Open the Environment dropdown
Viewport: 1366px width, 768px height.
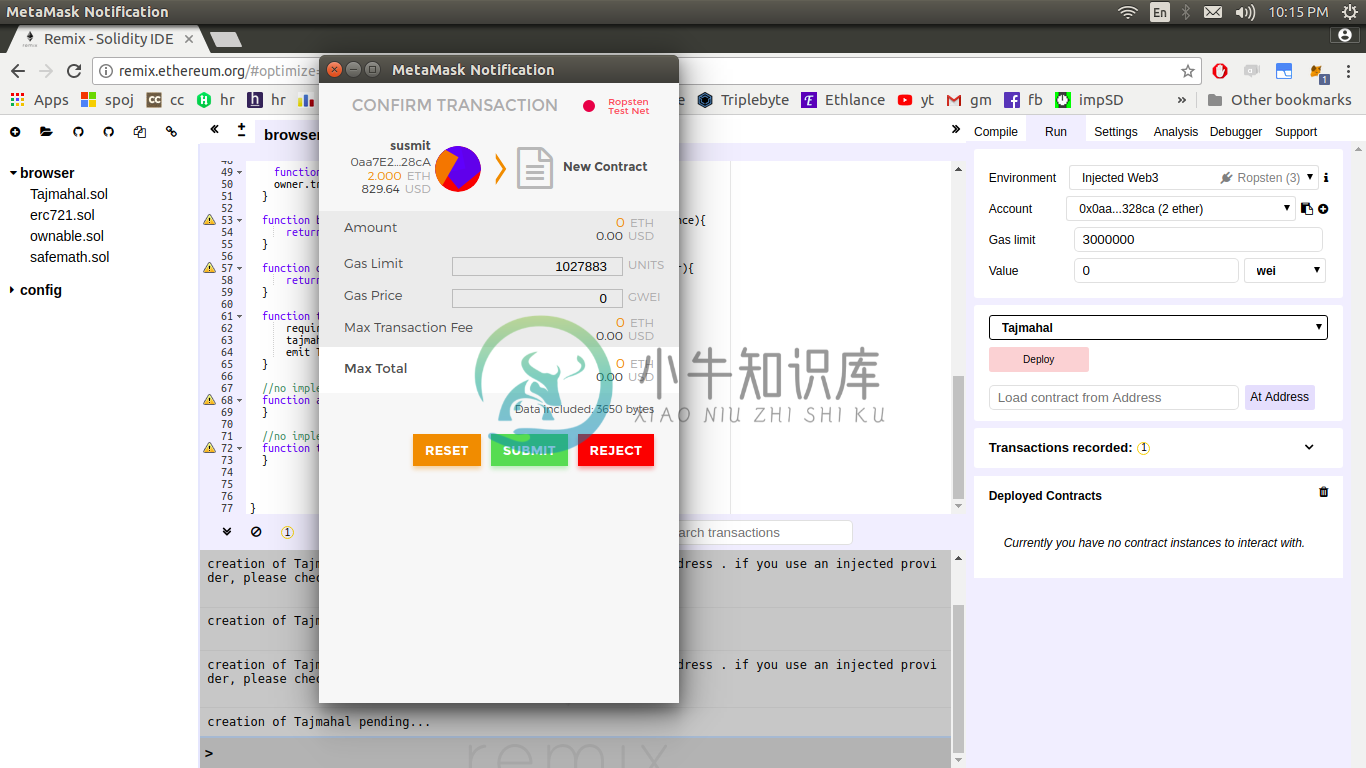click(1194, 178)
